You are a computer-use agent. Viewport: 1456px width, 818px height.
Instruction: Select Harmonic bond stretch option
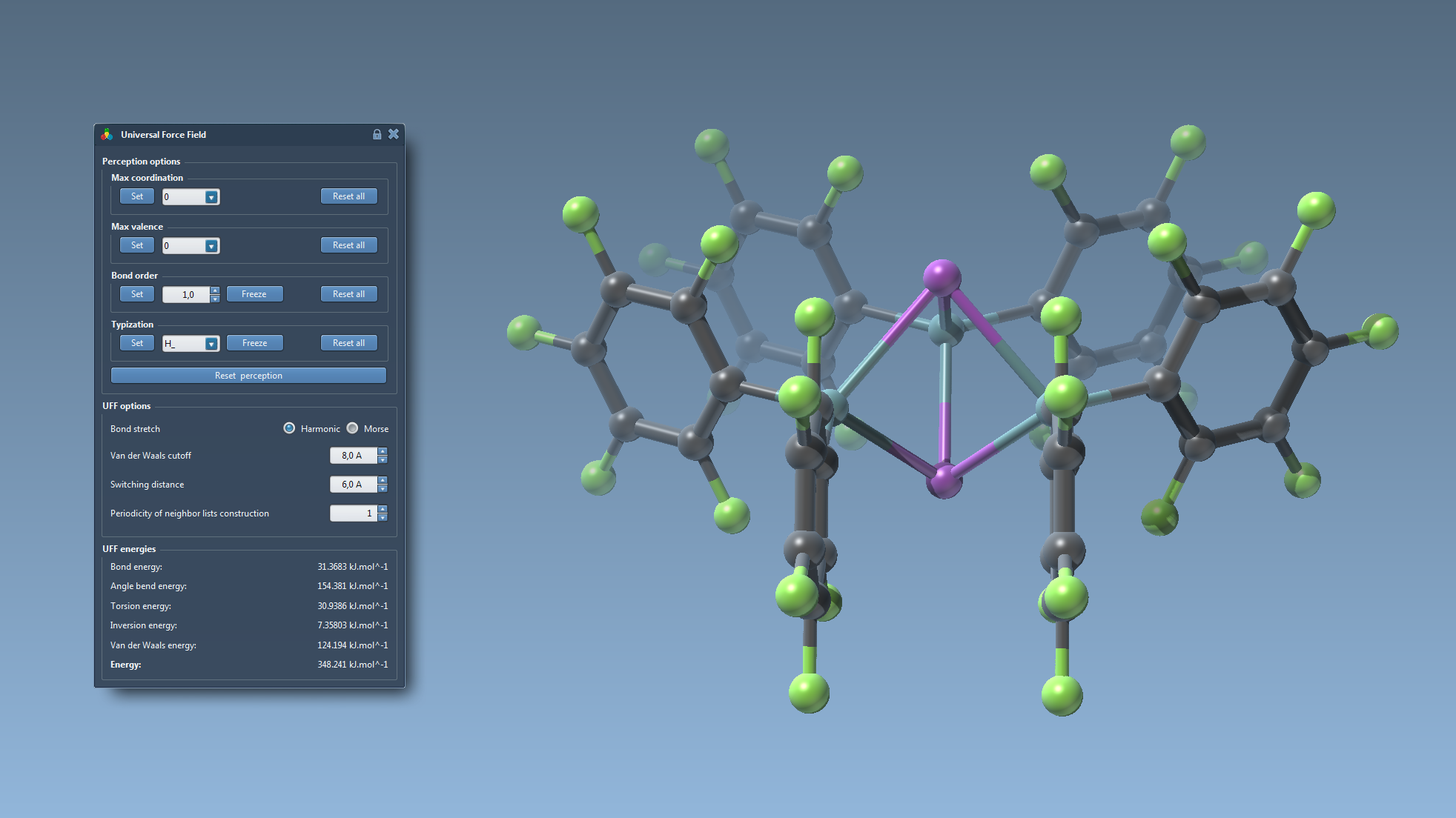click(289, 428)
